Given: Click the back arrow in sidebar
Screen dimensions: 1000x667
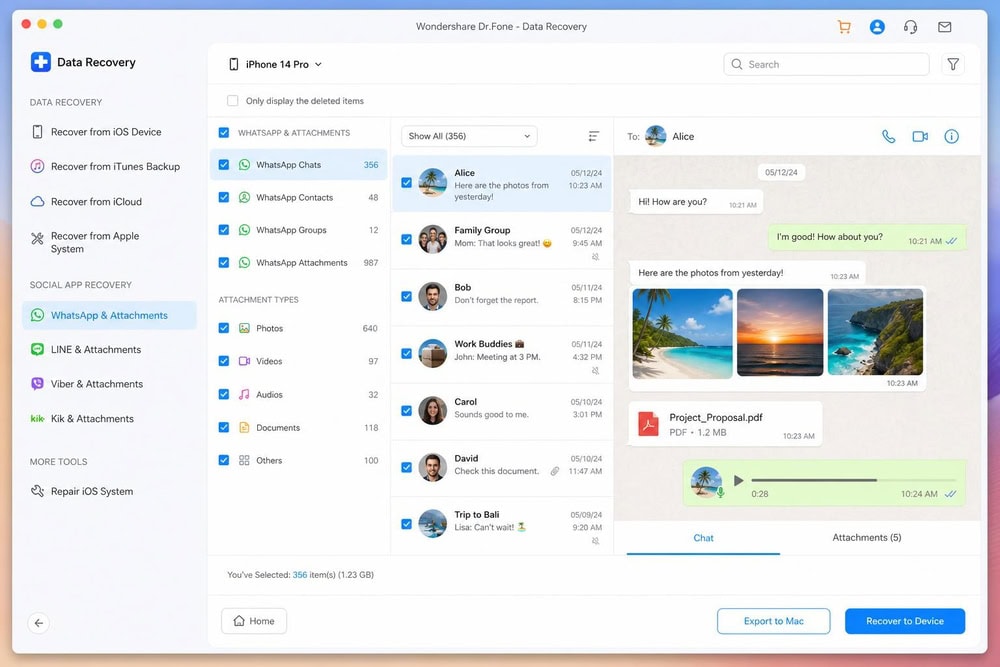Looking at the screenshot, I should pyautogui.click(x=39, y=623).
